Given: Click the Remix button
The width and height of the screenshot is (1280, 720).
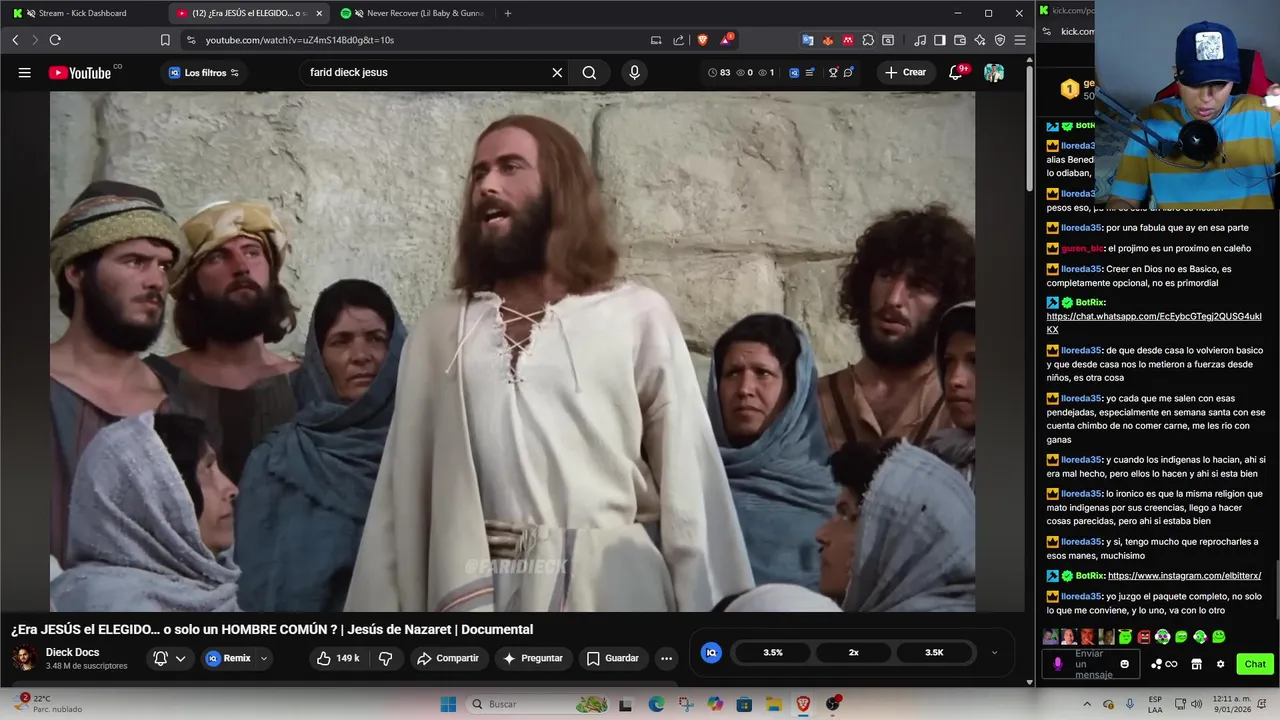Looking at the screenshot, I should click(229, 658).
